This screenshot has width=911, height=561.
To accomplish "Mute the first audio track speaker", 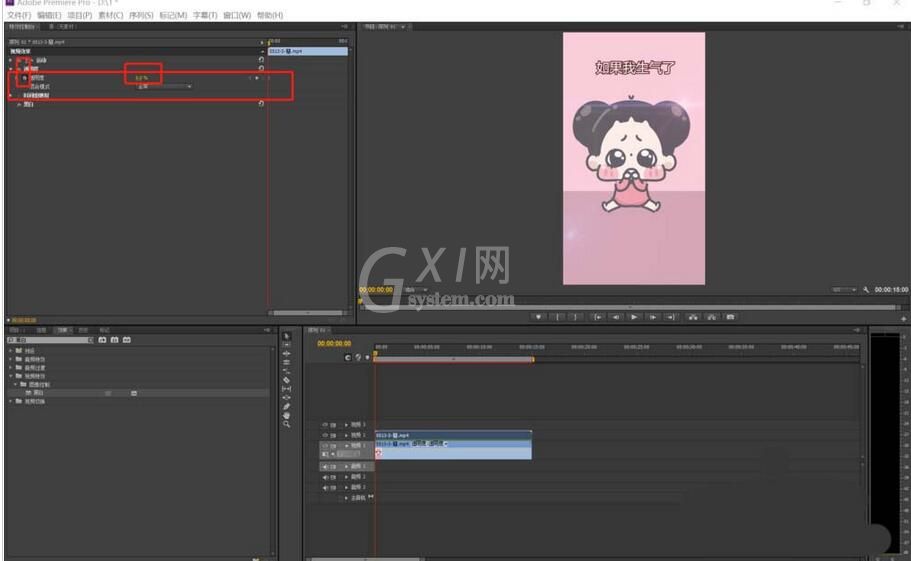I will (x=325, y=466).
